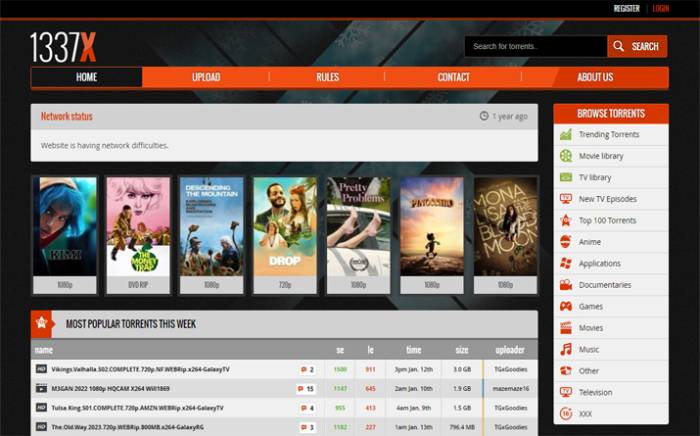Click the time column header
Screen dimensions: 700x436
413,350
